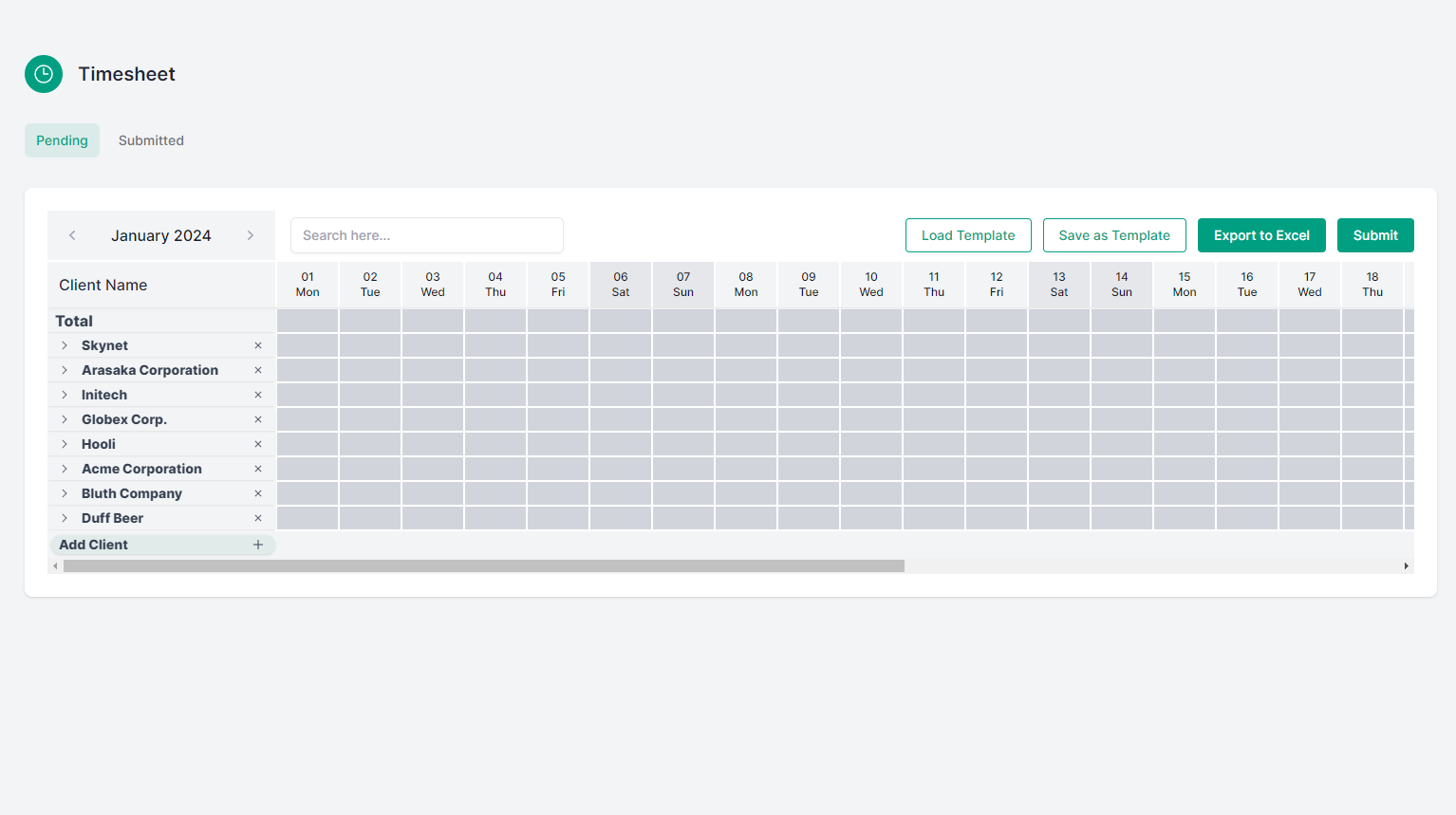Click the 08 Mon date header
This screenshot has height=815, width=1456.
coord(746,285)
